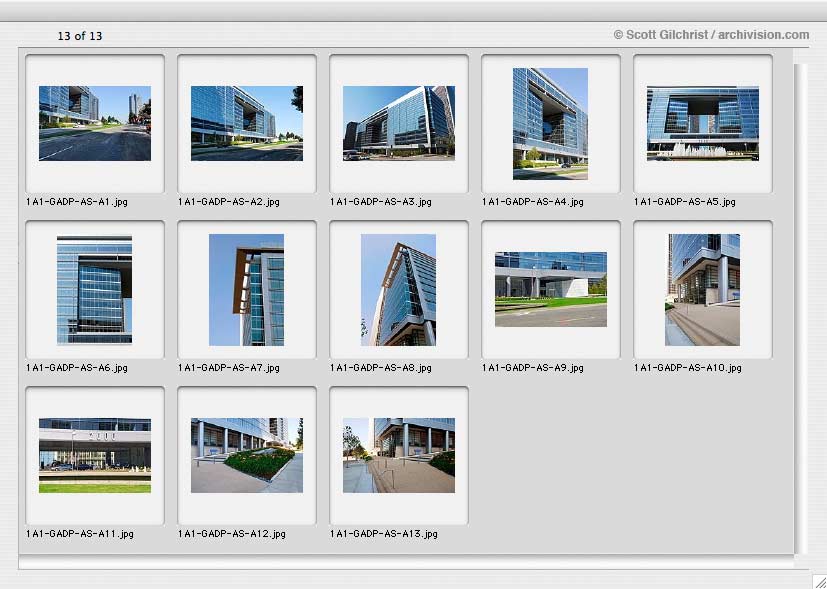Viewport: 827px width, 589px height.
Task: Select the 1A1-GADP-AS-A11.jpg entrance thumbnail
Action: tap(95, 456)
